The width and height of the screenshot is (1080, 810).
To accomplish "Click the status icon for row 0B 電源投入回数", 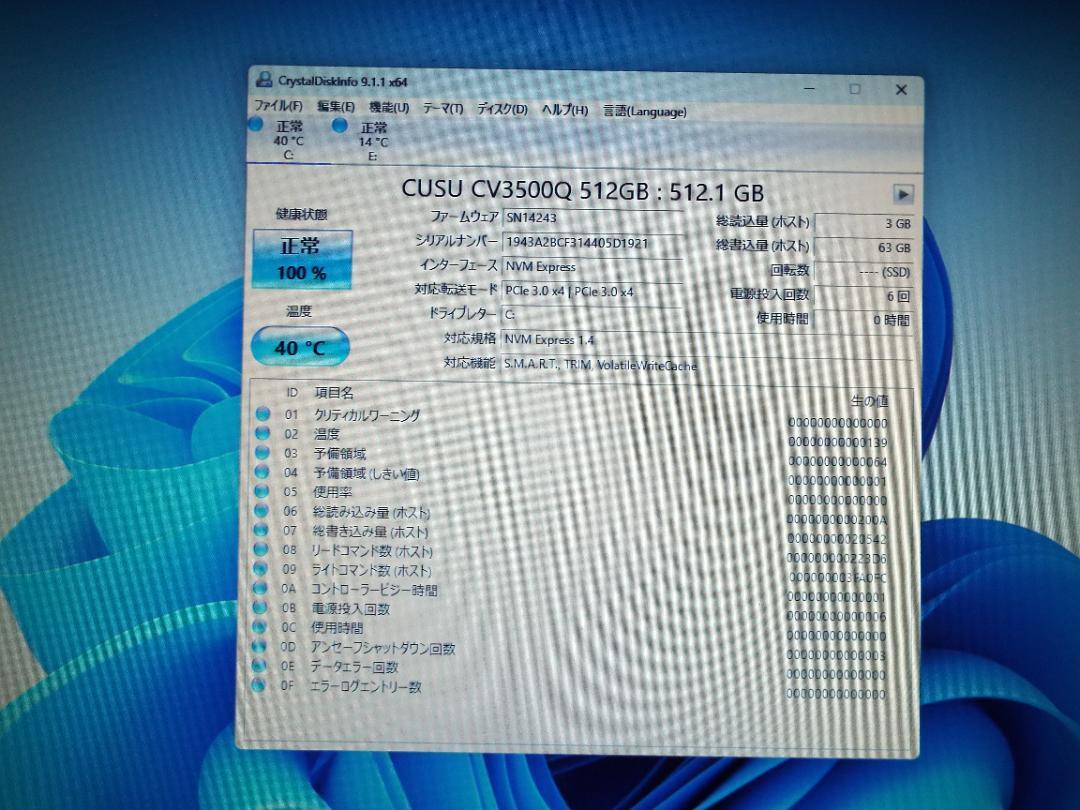I will [259, 608].
